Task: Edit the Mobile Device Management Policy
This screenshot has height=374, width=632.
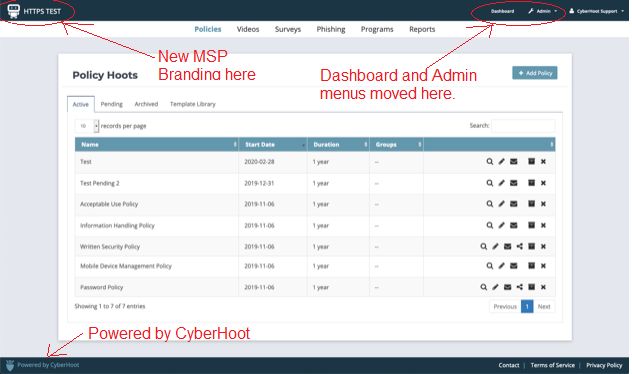Action: coord(501,266)
